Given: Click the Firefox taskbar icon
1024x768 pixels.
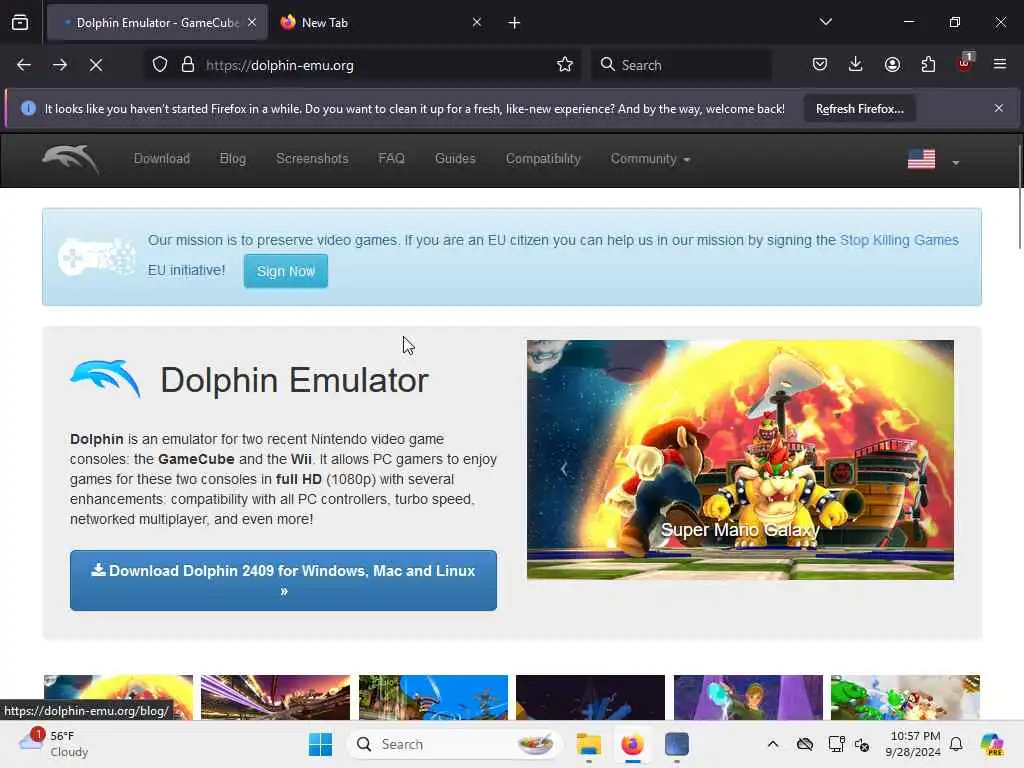Looking at the screenshot, I should tap(632, 744).
